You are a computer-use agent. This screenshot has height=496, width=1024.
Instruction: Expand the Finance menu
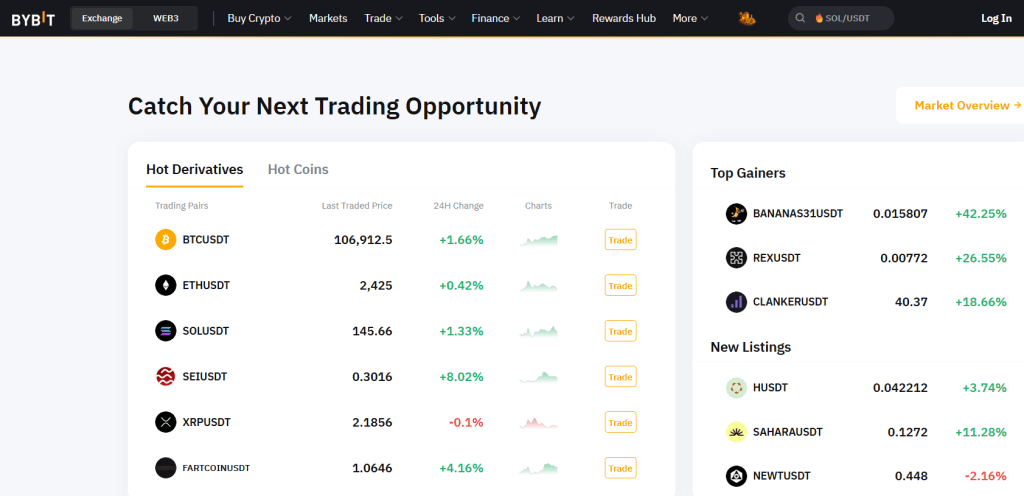[x=496, y=18]
